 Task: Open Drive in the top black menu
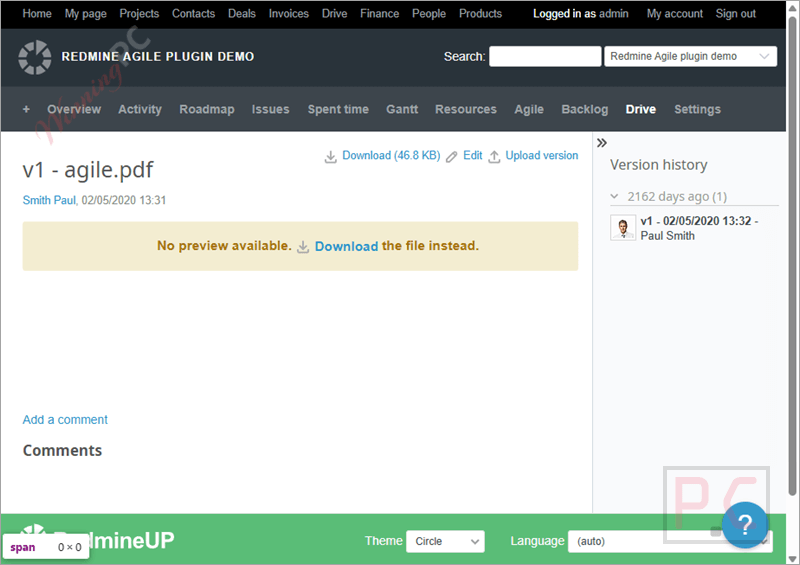[334, 14]
